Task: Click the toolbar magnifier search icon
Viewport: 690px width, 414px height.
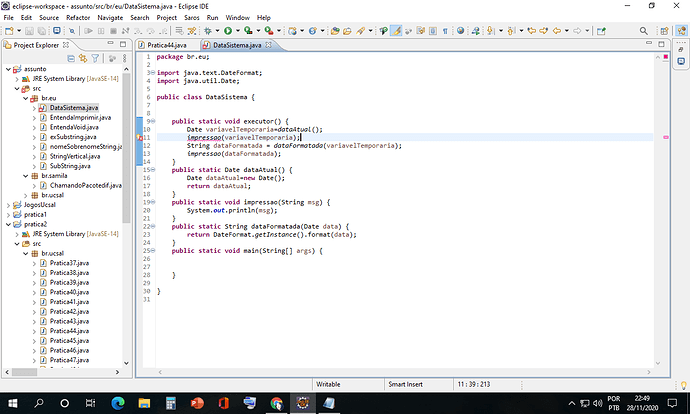Action: (x=643, y=31)
